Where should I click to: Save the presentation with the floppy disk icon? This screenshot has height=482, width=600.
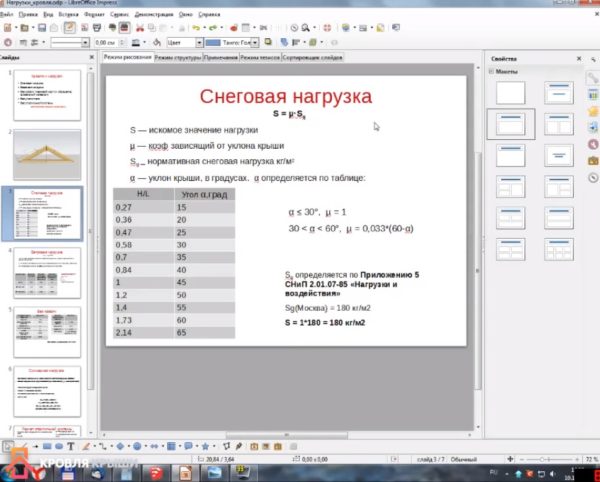pos(42,28)
